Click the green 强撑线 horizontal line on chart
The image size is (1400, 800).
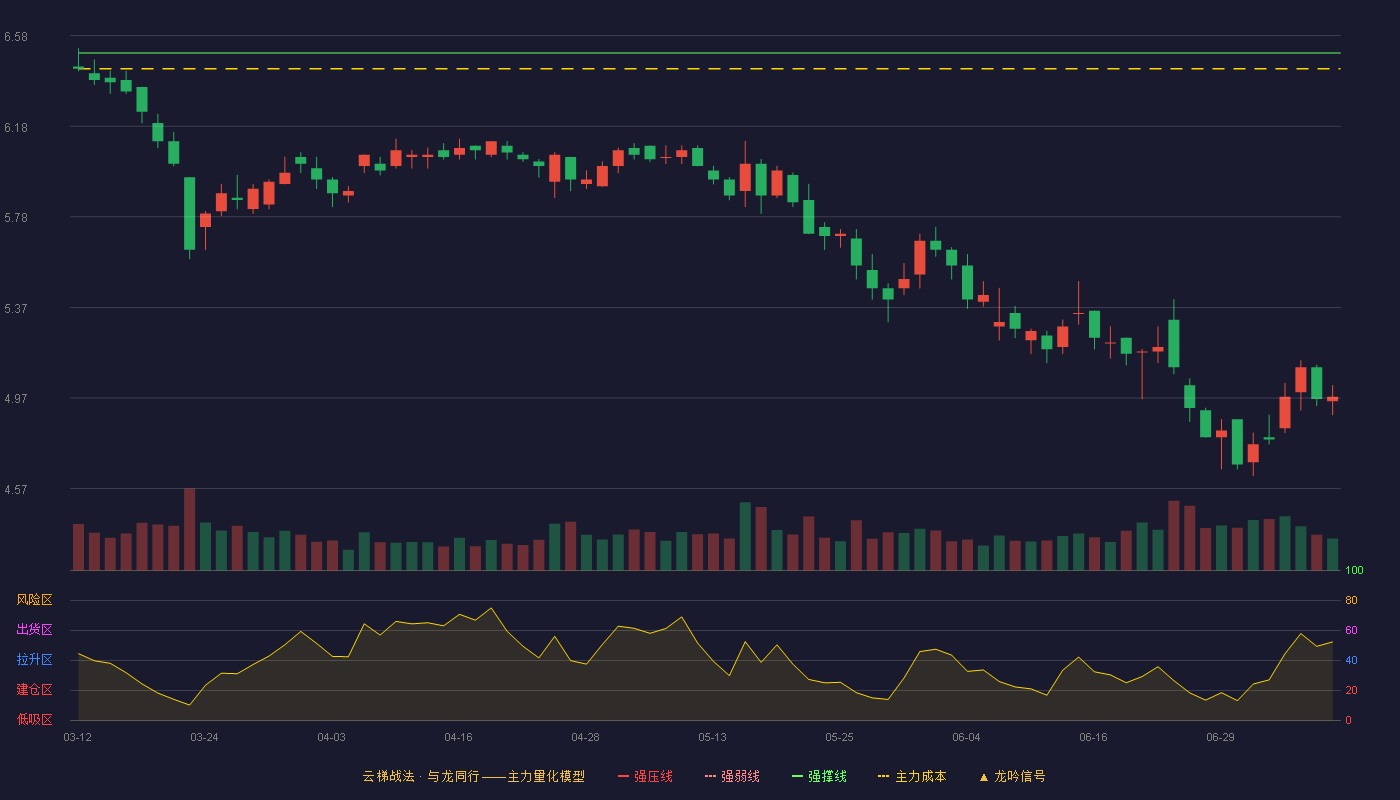[x=709, y=52]
